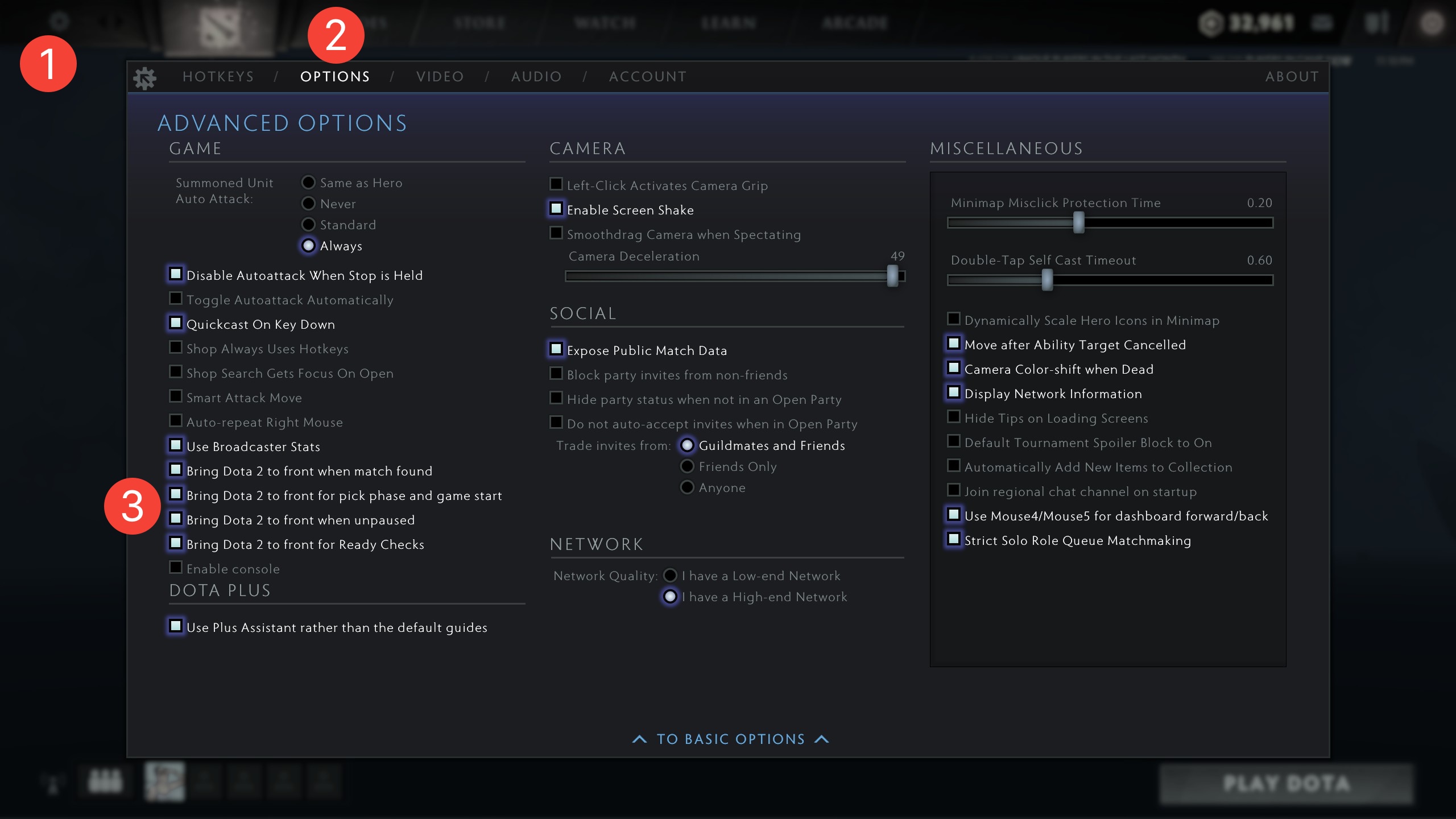This screenshot has width=1456, height=819.
Task: Open the Store menu in top bar
Action: 480,23
